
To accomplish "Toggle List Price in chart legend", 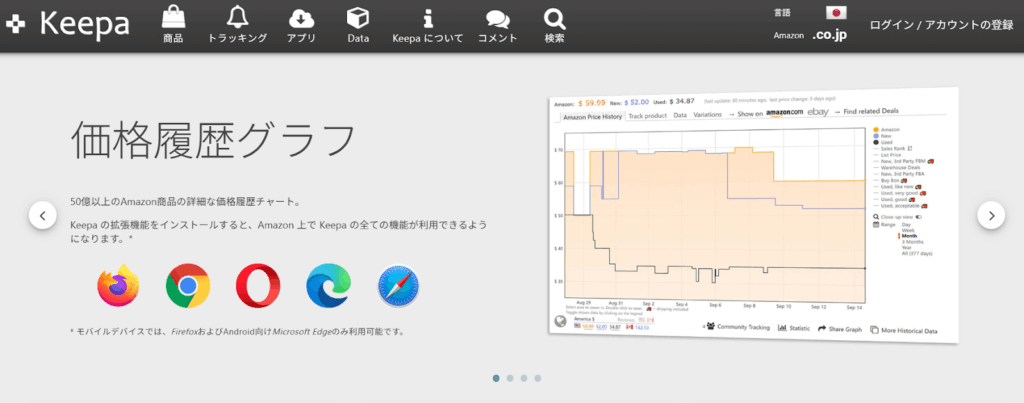I will click(x=888, y=155).
